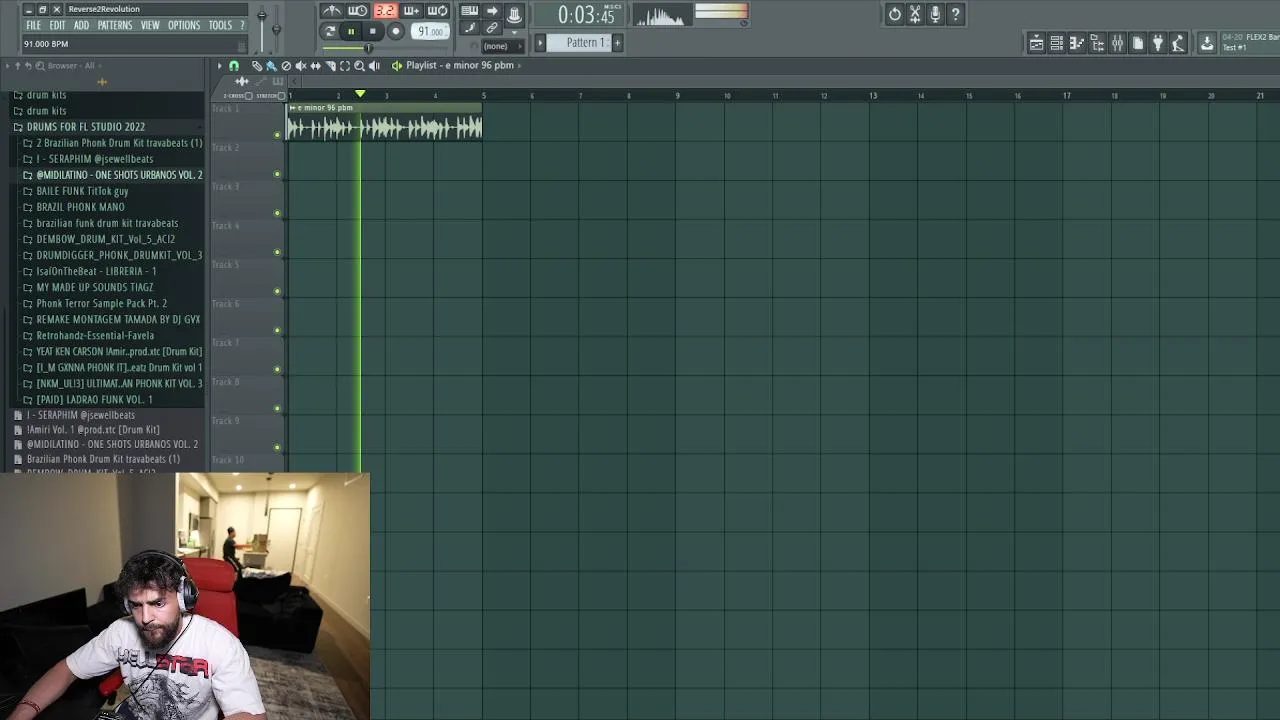Image resolution: width=1280 pixels, height=720 pixels.
Task: Pause playback with the transport button
Action: point(351,32)
